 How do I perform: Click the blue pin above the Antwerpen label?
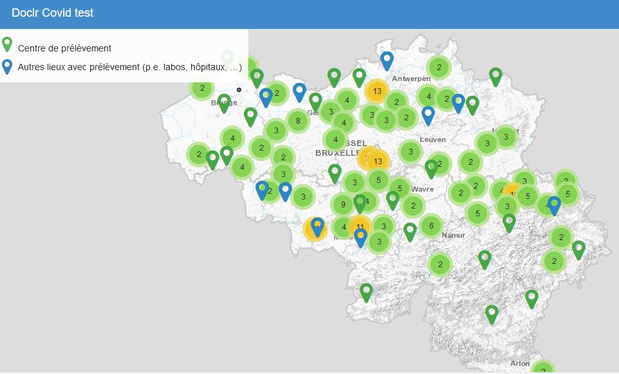tap(387, 61)
